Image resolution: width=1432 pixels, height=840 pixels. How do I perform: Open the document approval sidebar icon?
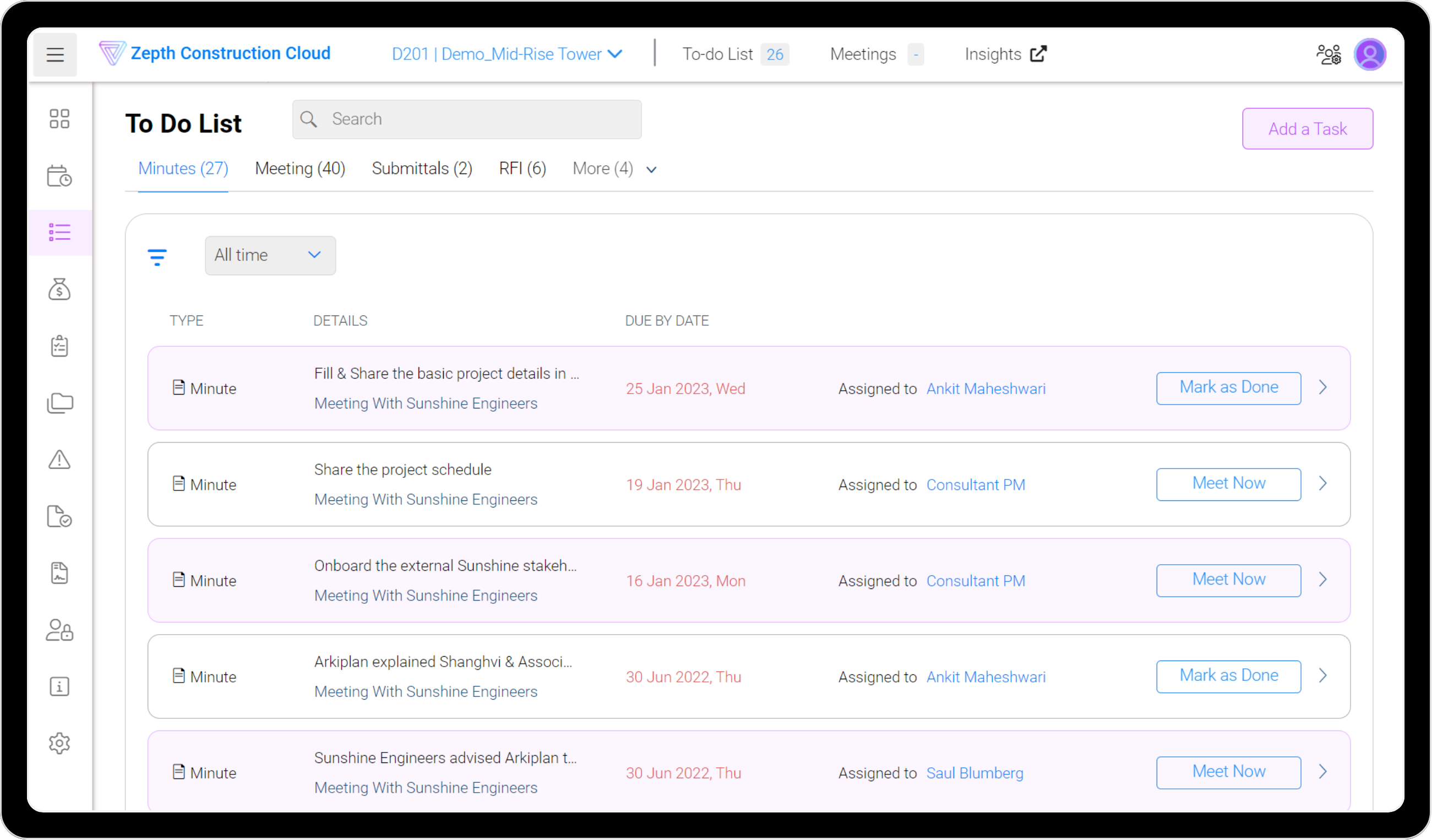click(x=59, y=517)
